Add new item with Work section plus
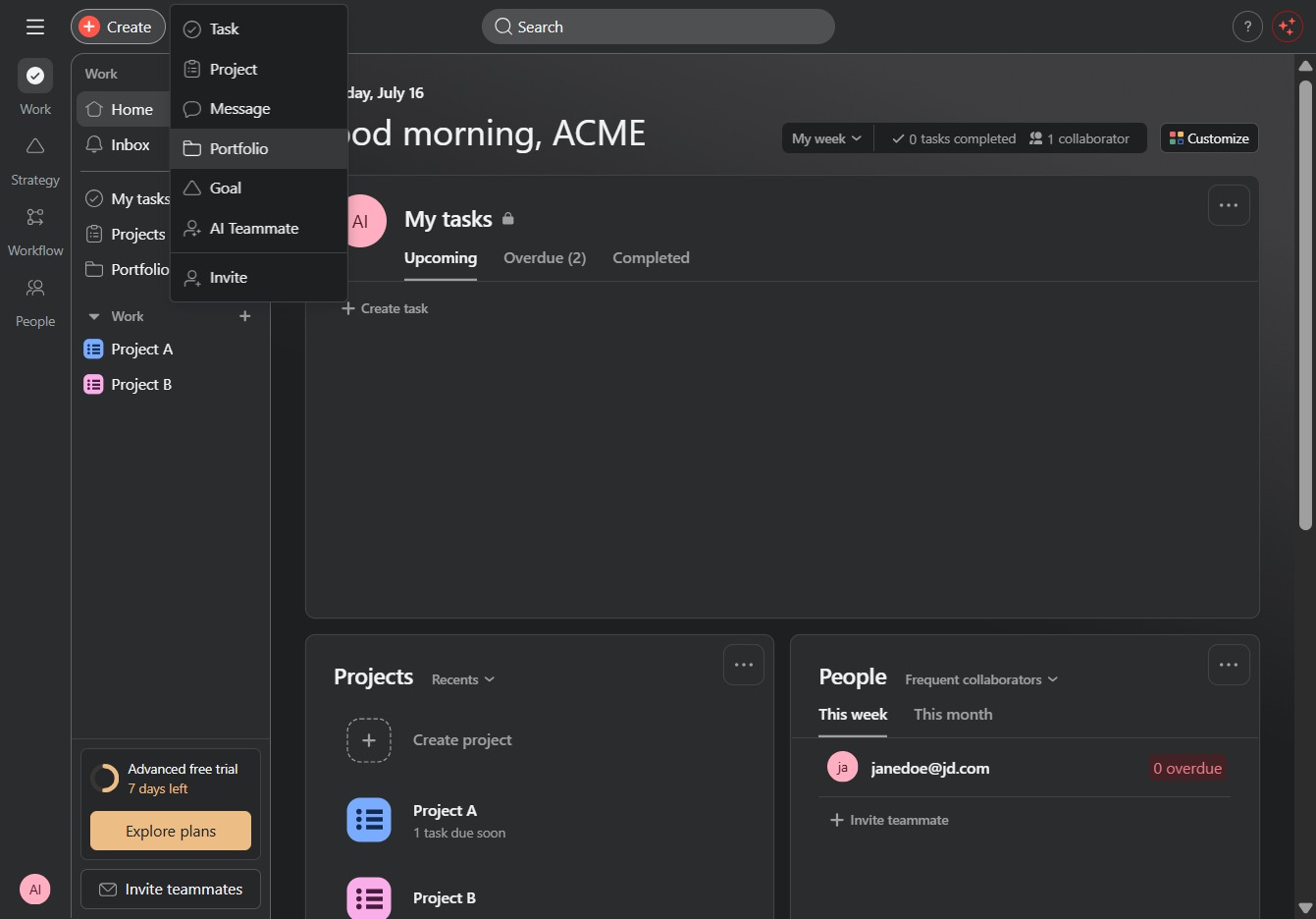The height and width of the screenshot is (919, 1316). (245, 316)
